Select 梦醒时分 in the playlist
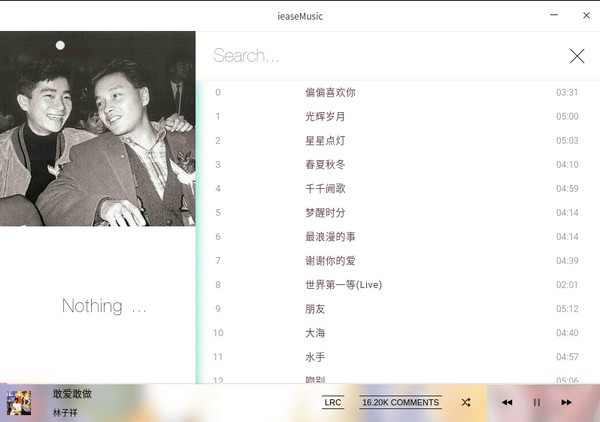The width and height of the screenshot is (600, 422). [324, 213]
